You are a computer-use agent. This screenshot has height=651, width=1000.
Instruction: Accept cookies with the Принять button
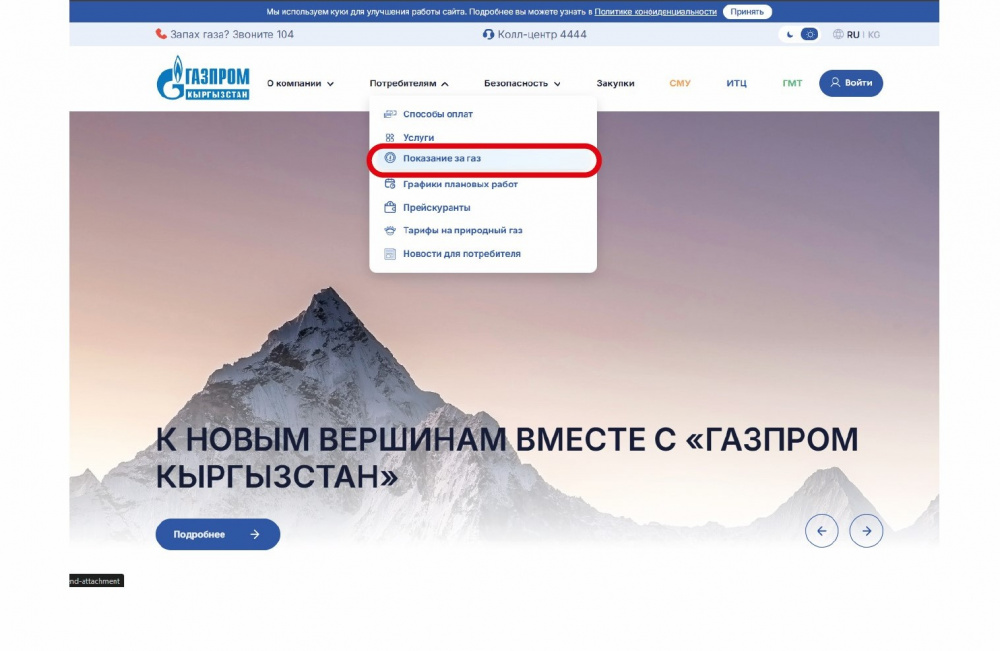[747, 12]
